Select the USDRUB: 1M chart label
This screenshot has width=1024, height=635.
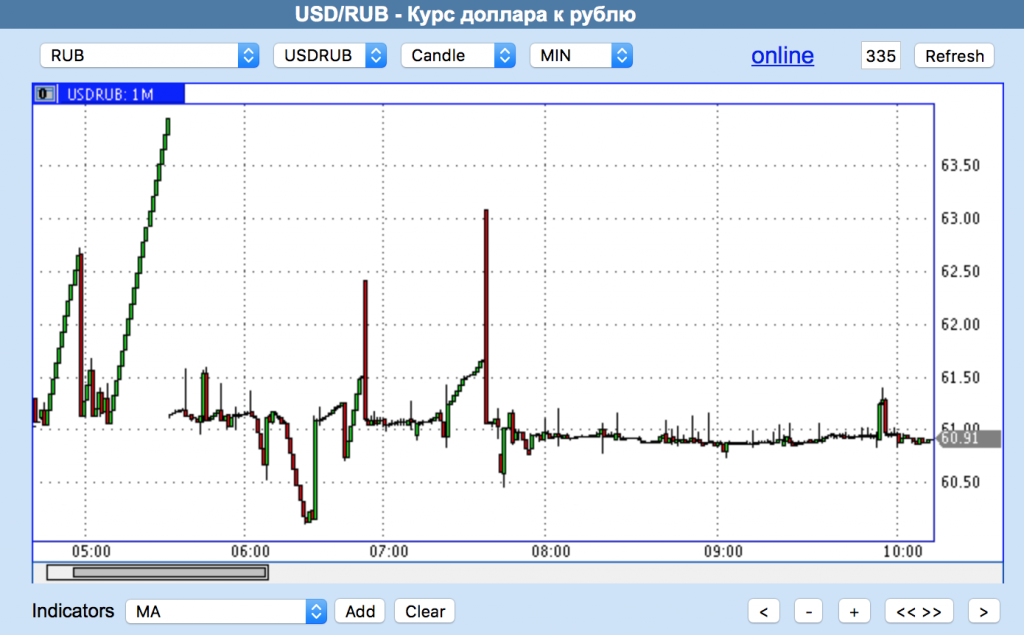[x=110, y=94]
